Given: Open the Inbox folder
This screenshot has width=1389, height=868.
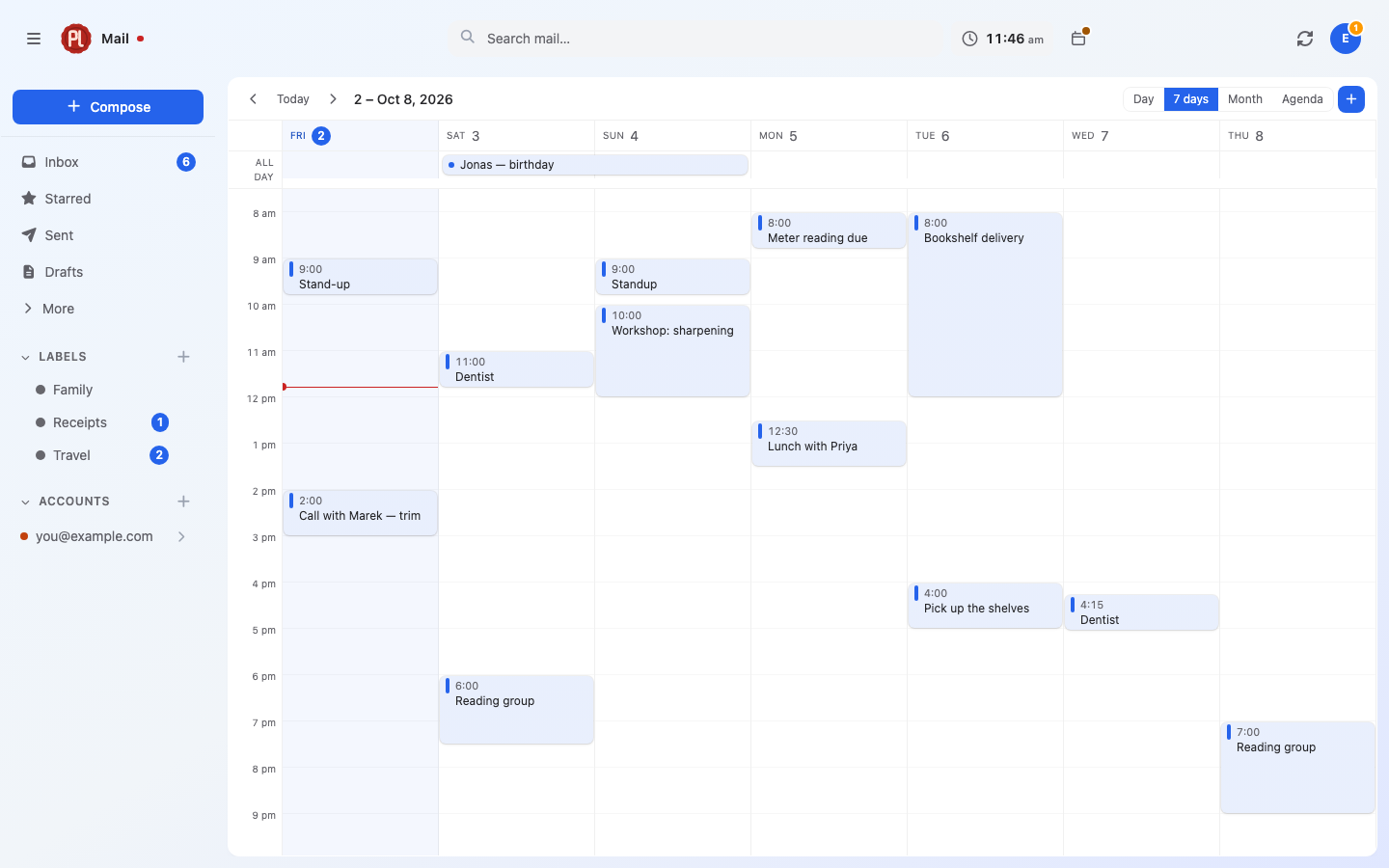Looking at the screenshot, I should point(108,162).
